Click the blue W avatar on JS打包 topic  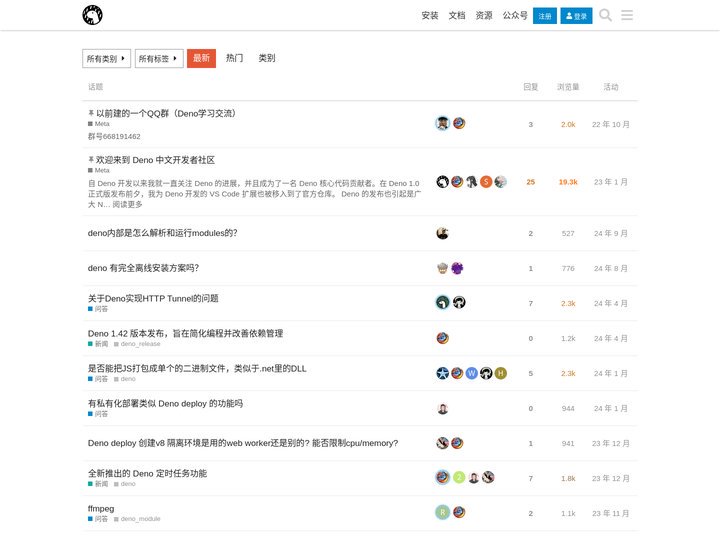tap(472, 373)
